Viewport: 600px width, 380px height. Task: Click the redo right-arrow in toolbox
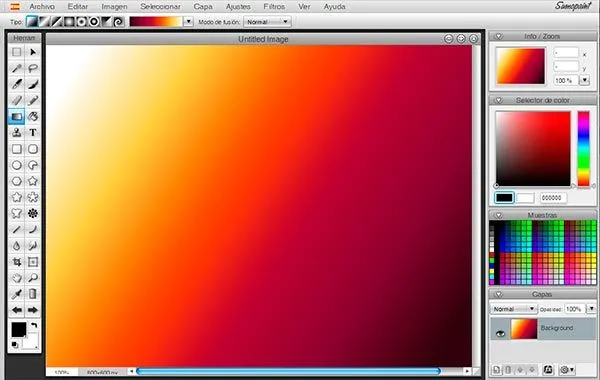(33, 310)
